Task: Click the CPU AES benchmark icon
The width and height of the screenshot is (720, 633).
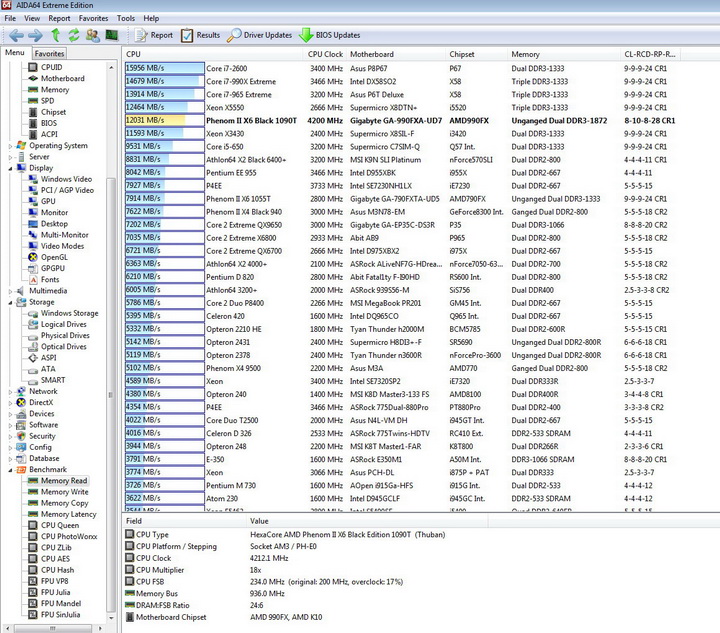Action: 33,559
